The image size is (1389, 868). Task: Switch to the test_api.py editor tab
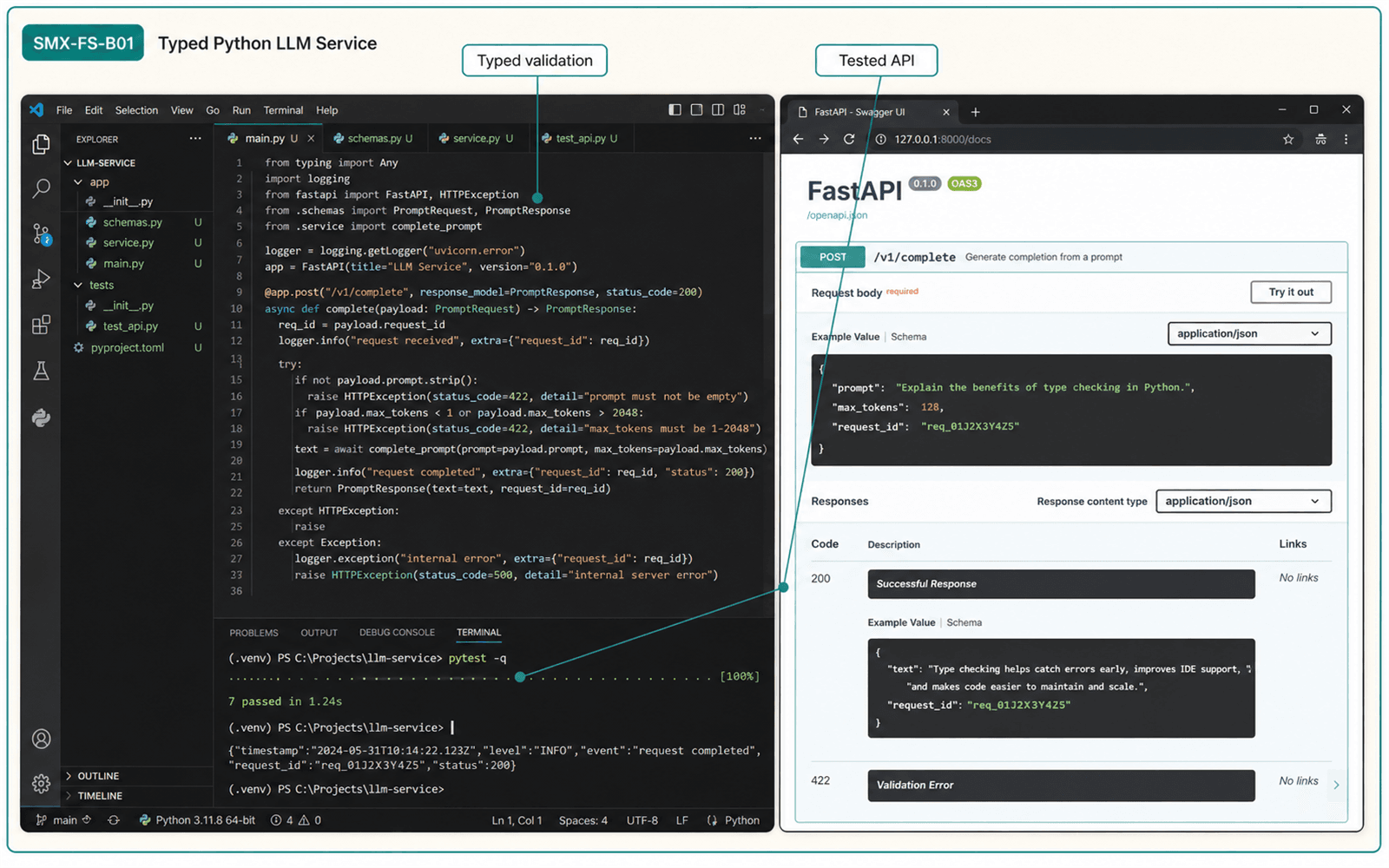click(x=580, y=138)
